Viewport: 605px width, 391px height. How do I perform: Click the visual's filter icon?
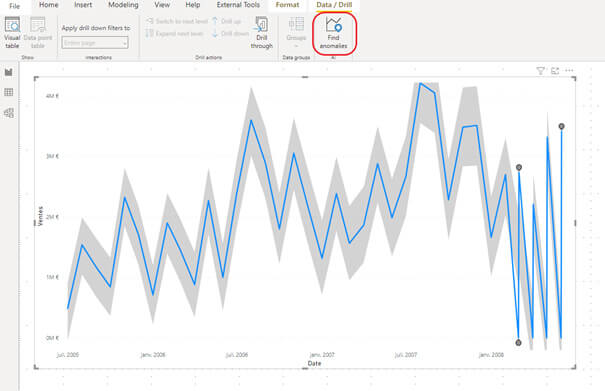click(x=541, y=71)
